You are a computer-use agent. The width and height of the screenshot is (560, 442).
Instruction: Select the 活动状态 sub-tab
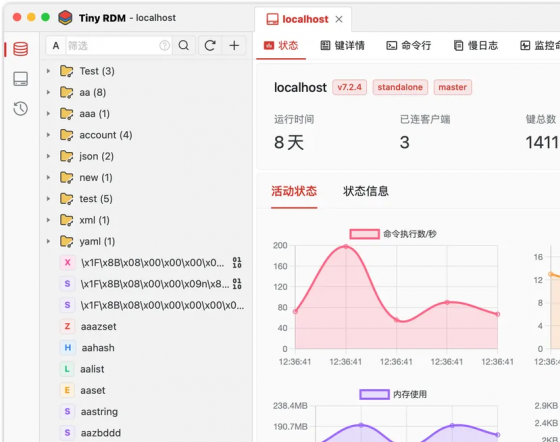pos(294,191)
